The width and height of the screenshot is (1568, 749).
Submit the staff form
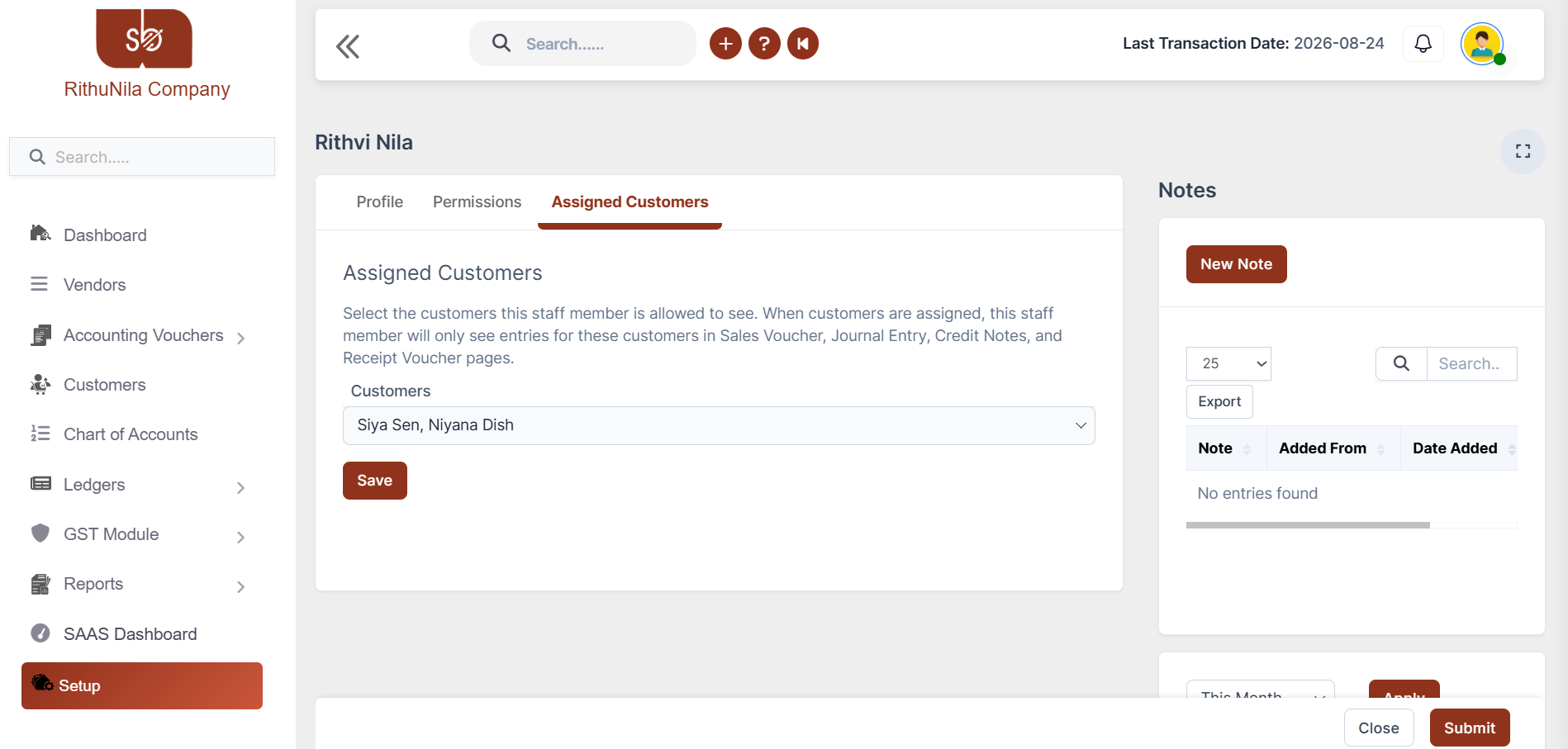click(1470, 728)
